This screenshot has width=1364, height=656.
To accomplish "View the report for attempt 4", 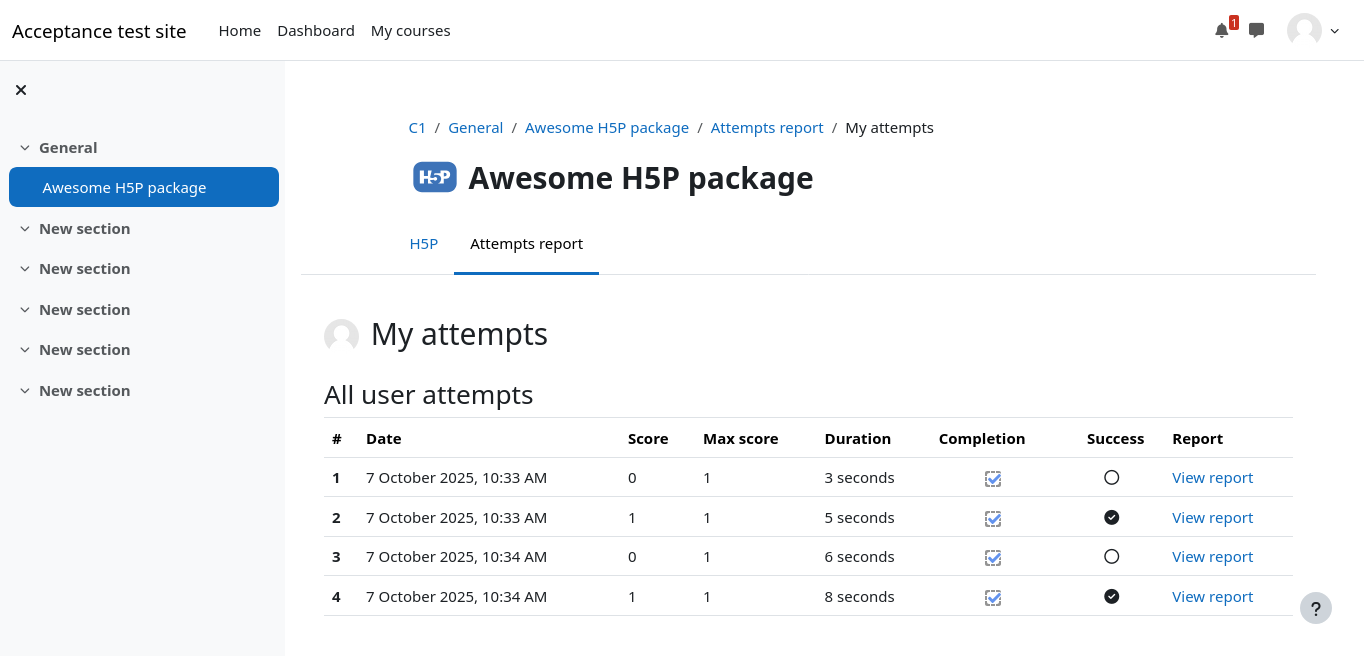I will pyautogui.click(x=1212, y=597).
